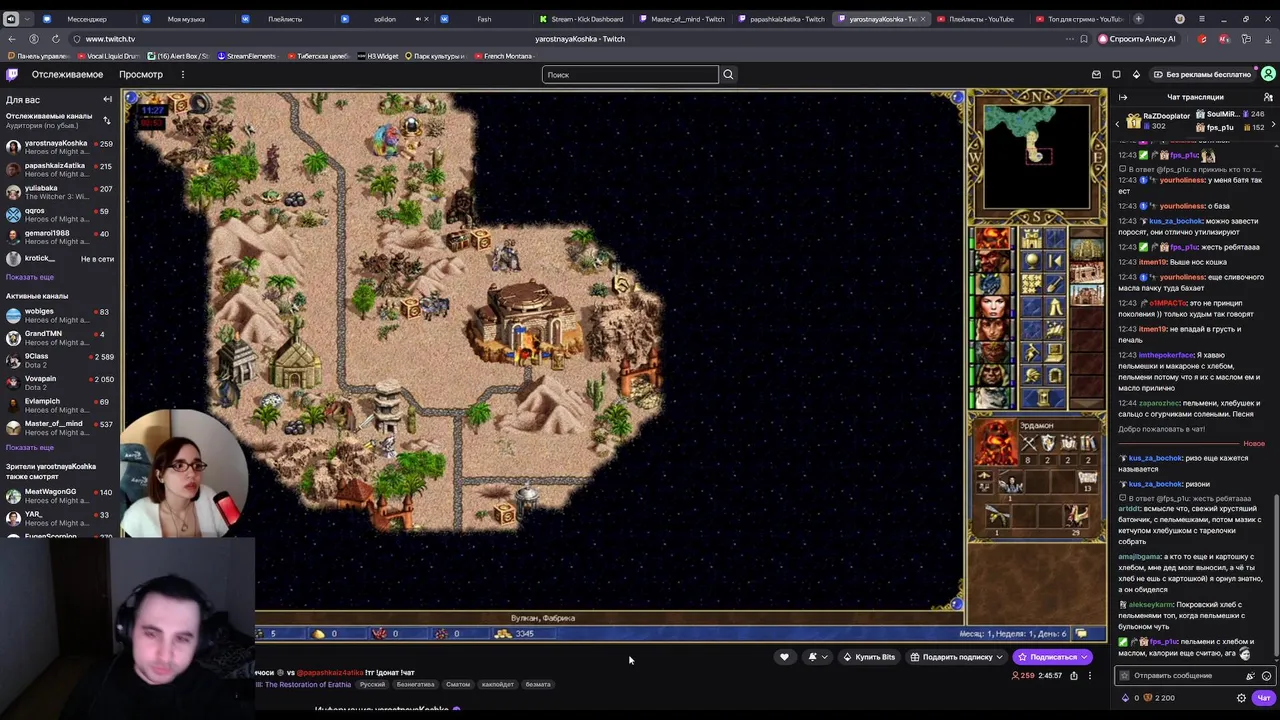1280x720 pixels.
Task: Click the Kingdom Overview castle button
Action: pos(1031,239)
